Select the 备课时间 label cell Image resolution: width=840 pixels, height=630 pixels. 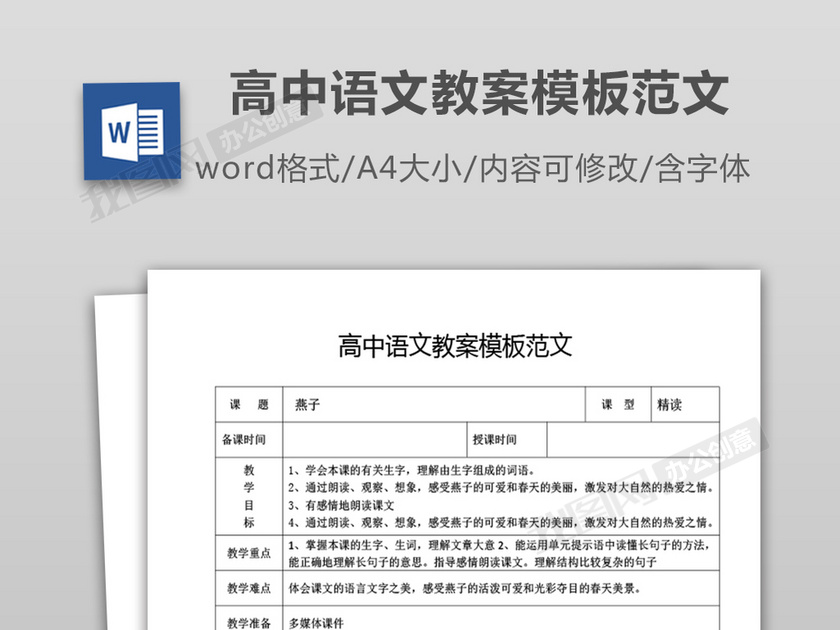(x=249, y=439)
